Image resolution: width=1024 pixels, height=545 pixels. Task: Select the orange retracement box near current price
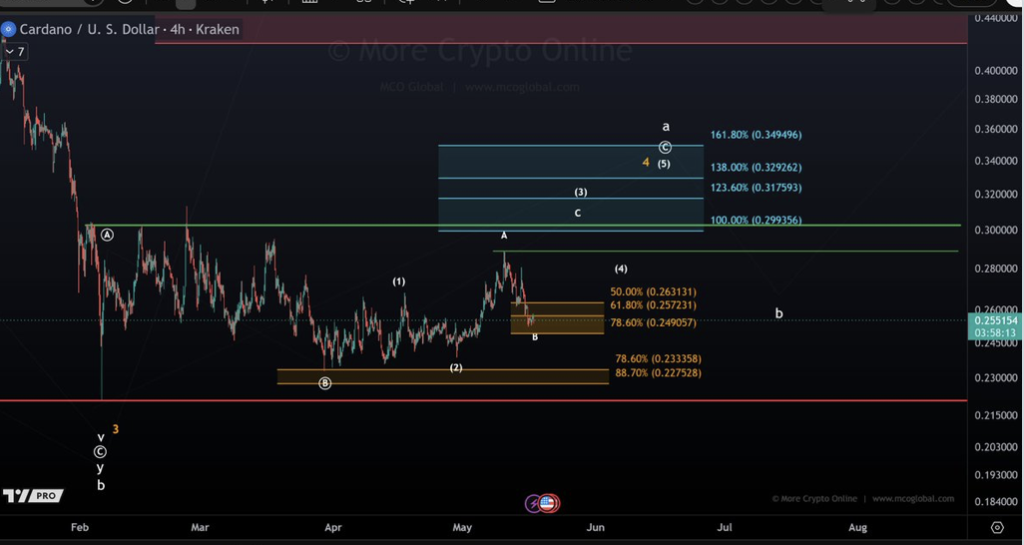click(x=557, y=318)
